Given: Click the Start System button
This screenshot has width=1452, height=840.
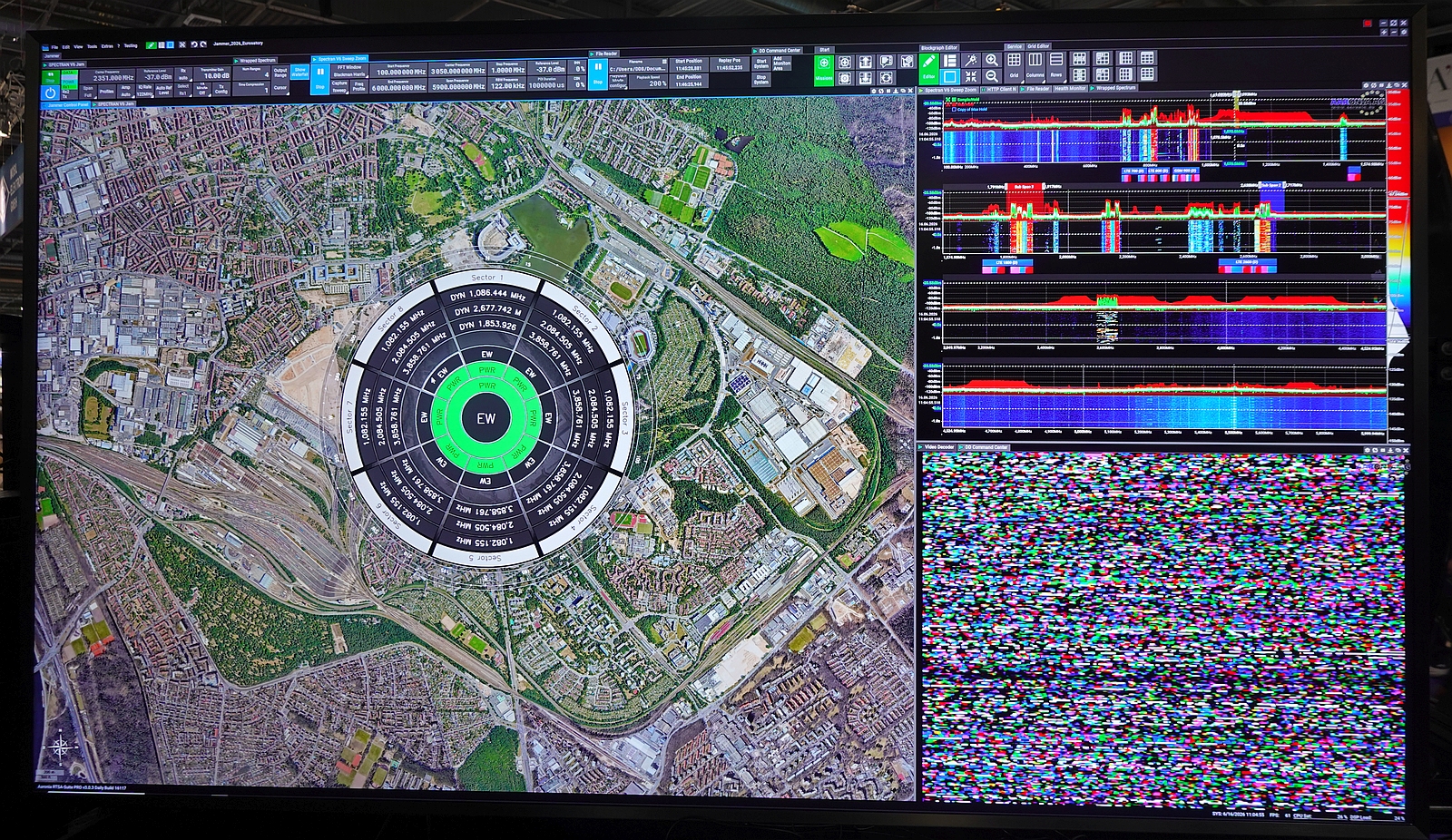Looking at the screenshot, I should click(x=761, y=63).
